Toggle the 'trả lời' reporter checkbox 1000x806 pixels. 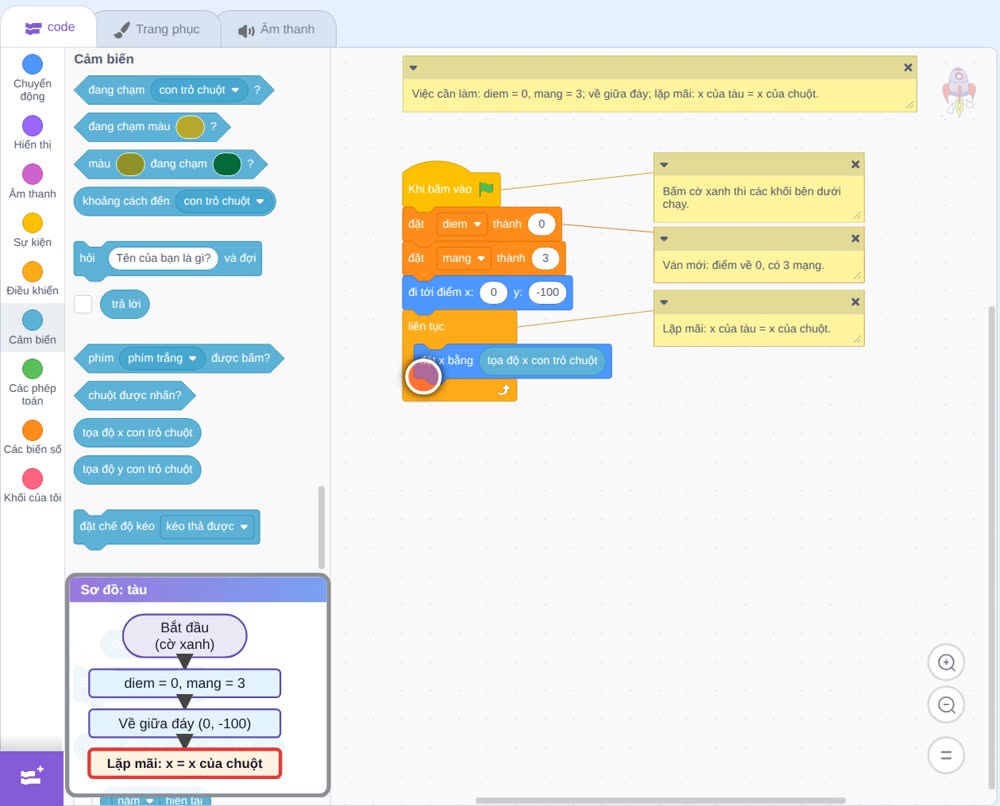[x=83, y=304]
